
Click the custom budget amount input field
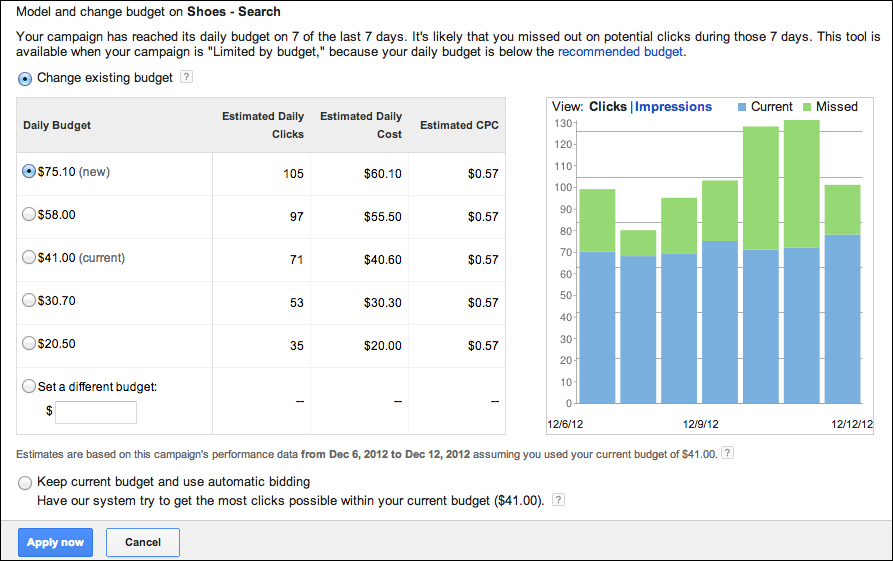coord(96,412)
